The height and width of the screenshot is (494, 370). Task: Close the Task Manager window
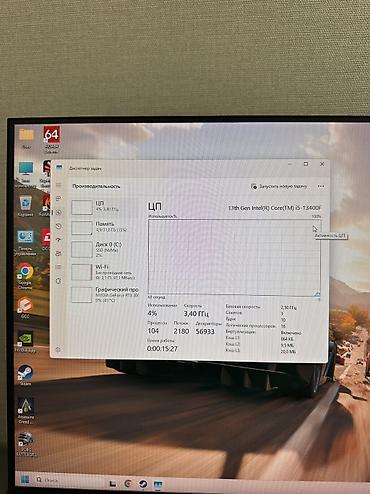tap(322, 164)
